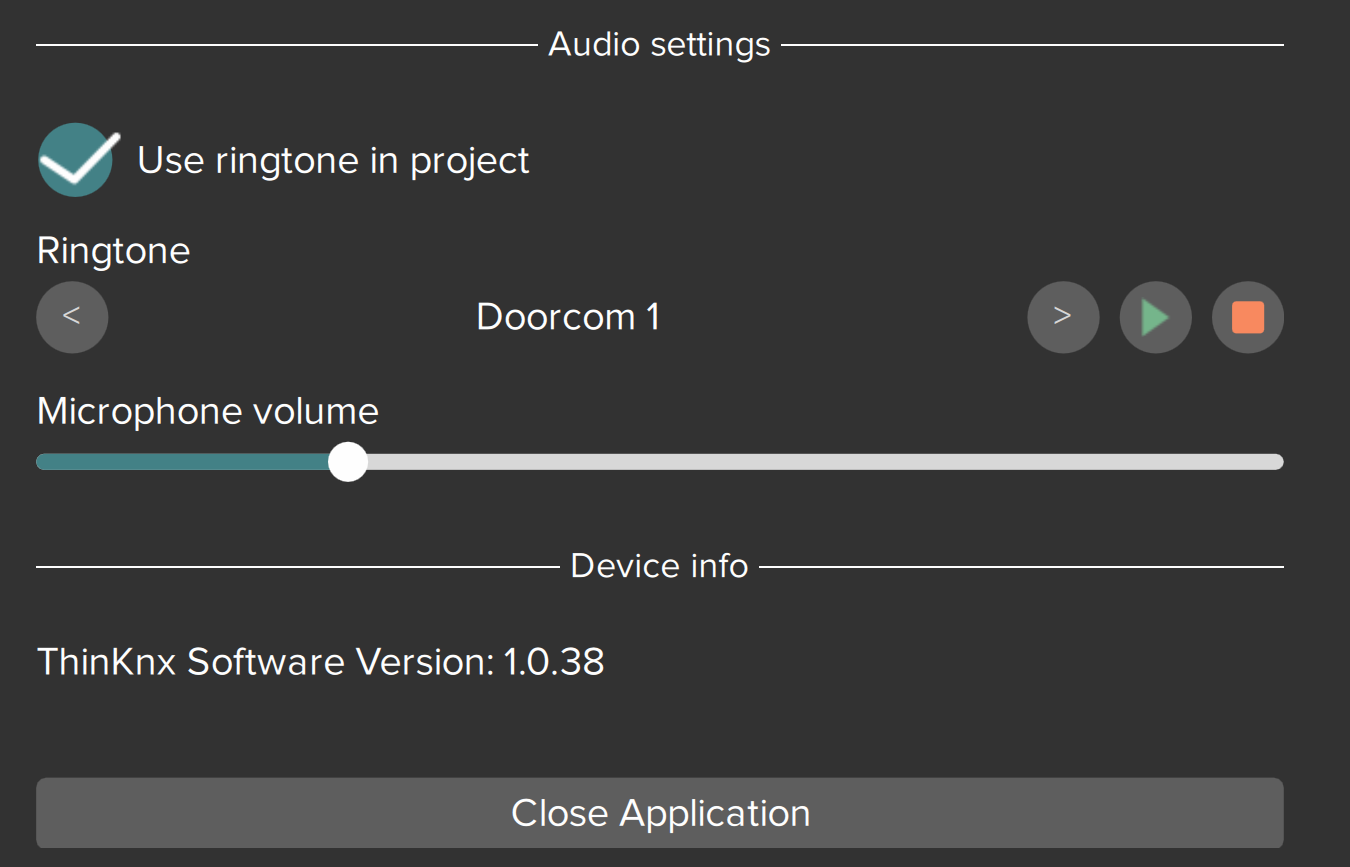1350x867 pixels.
Task: Set microphone volume to maximum at the track's end
Action: (1278, 462)
